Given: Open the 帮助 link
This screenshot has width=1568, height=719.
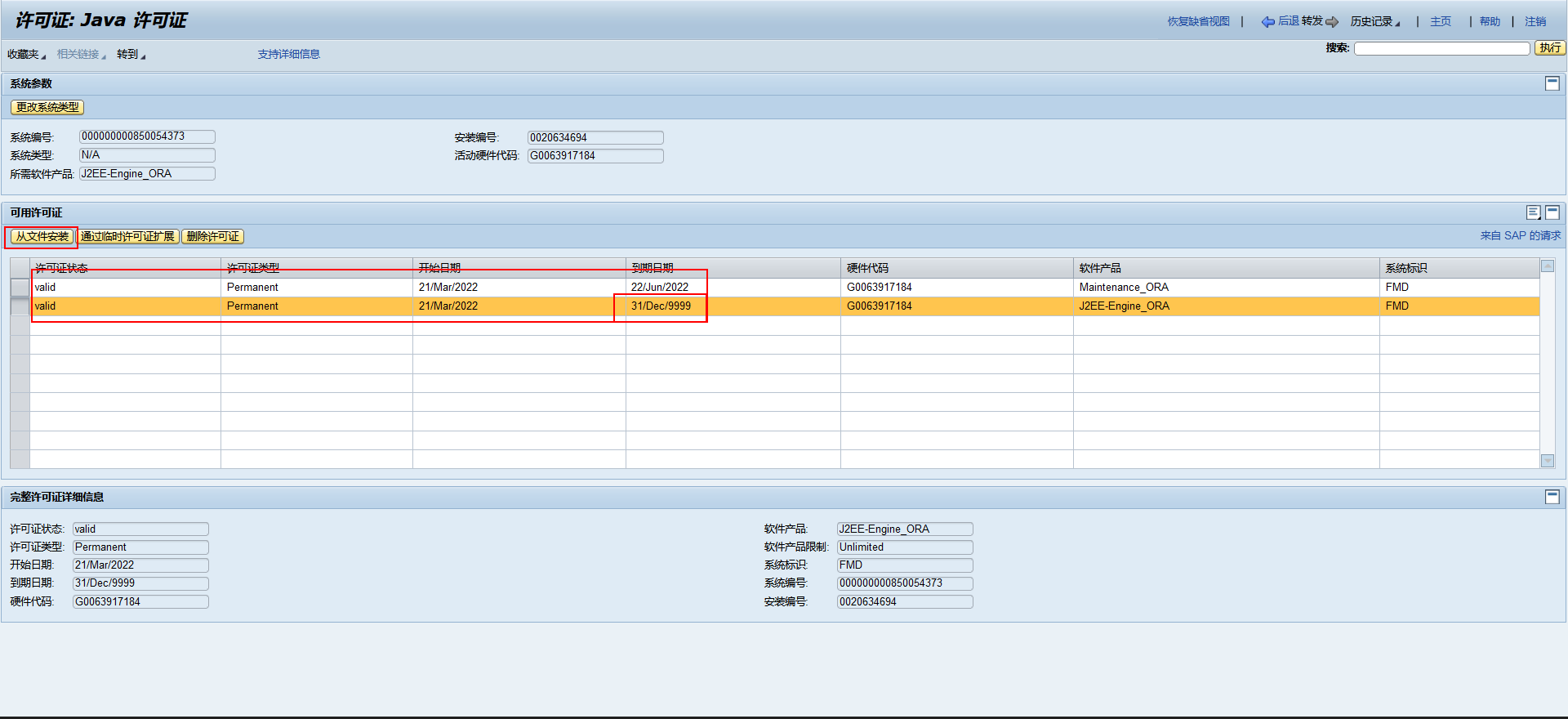Looking at the screenshot, I should [1490, 21].
